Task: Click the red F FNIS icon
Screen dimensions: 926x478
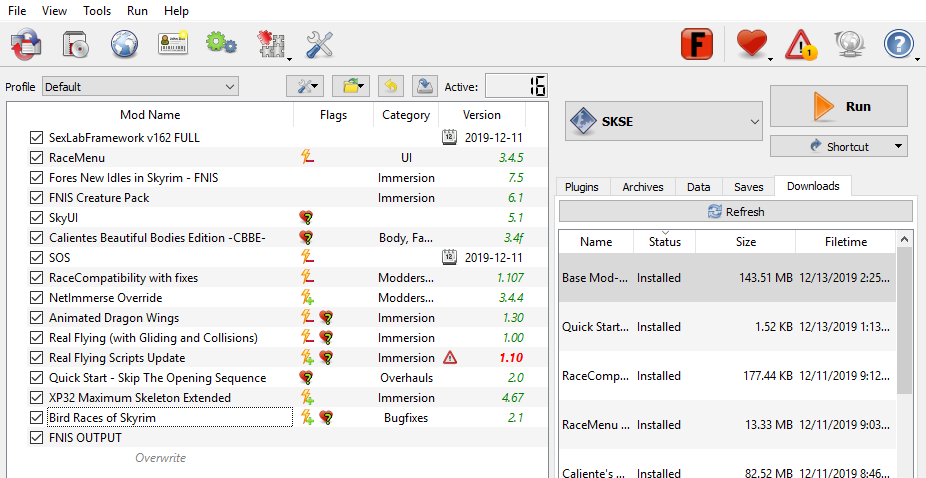Action: coord(696,44)
